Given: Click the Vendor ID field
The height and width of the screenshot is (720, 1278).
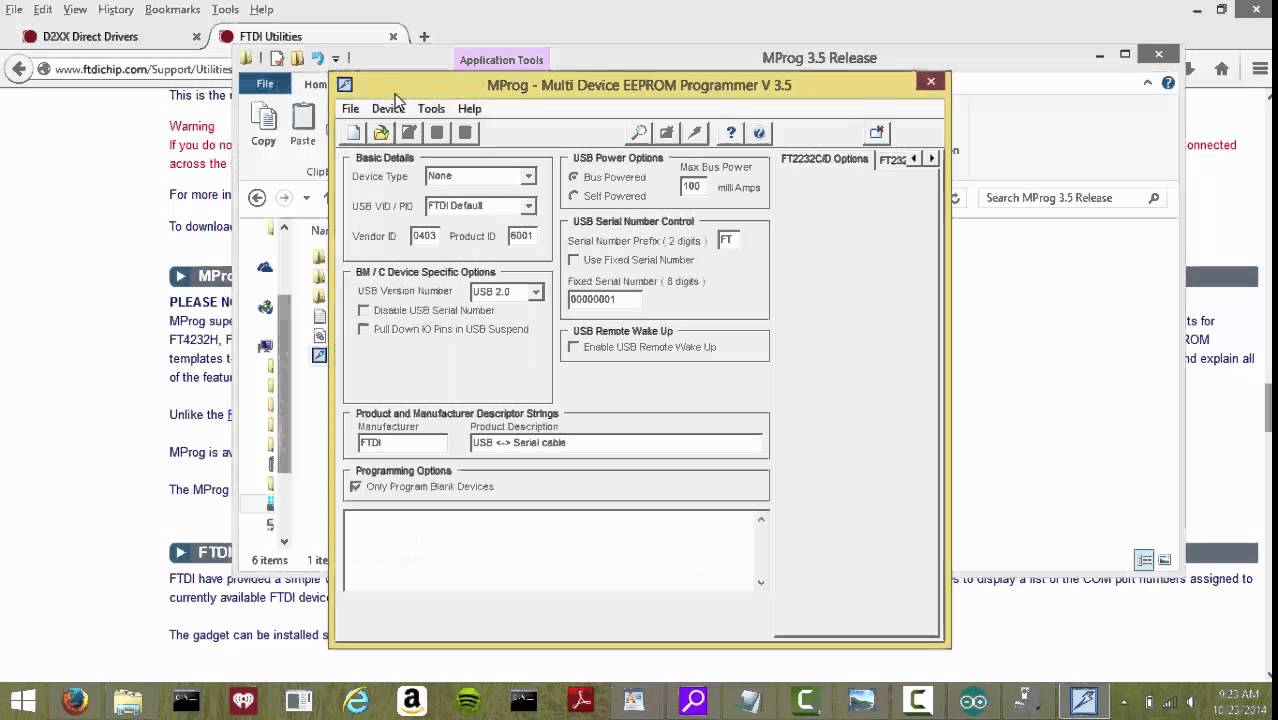Looking at the screenshot, I should click(x=424, y=236).
